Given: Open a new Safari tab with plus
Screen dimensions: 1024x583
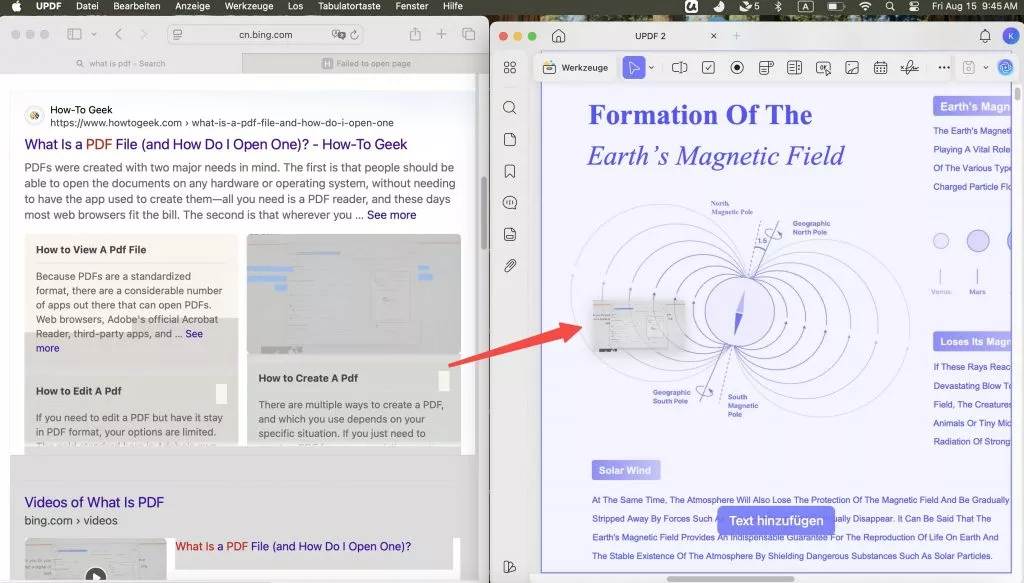Looking at the screenshot, I should point(441,34).
